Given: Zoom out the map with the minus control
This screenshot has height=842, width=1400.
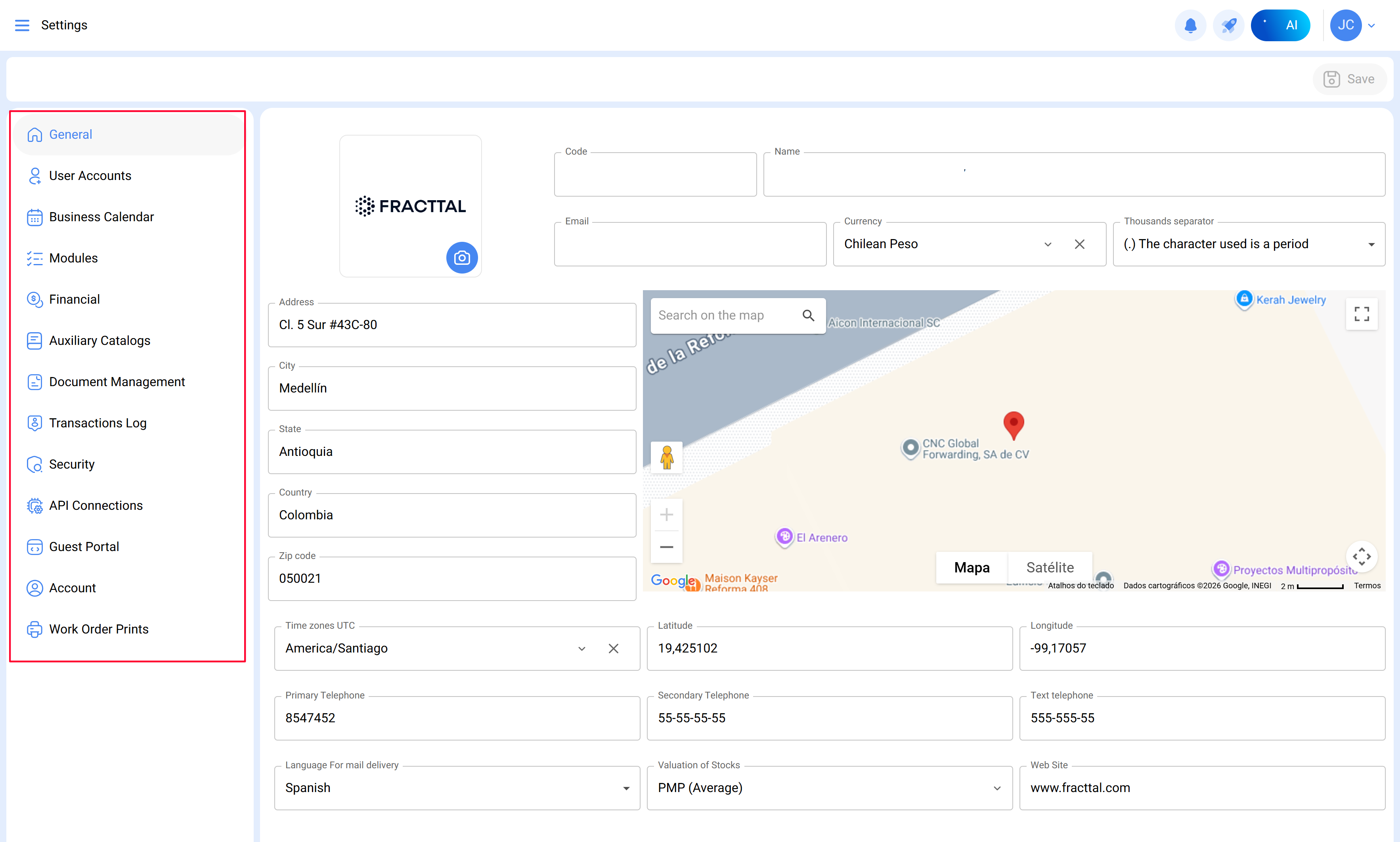Looking at the screenshot, I should 667,547.
